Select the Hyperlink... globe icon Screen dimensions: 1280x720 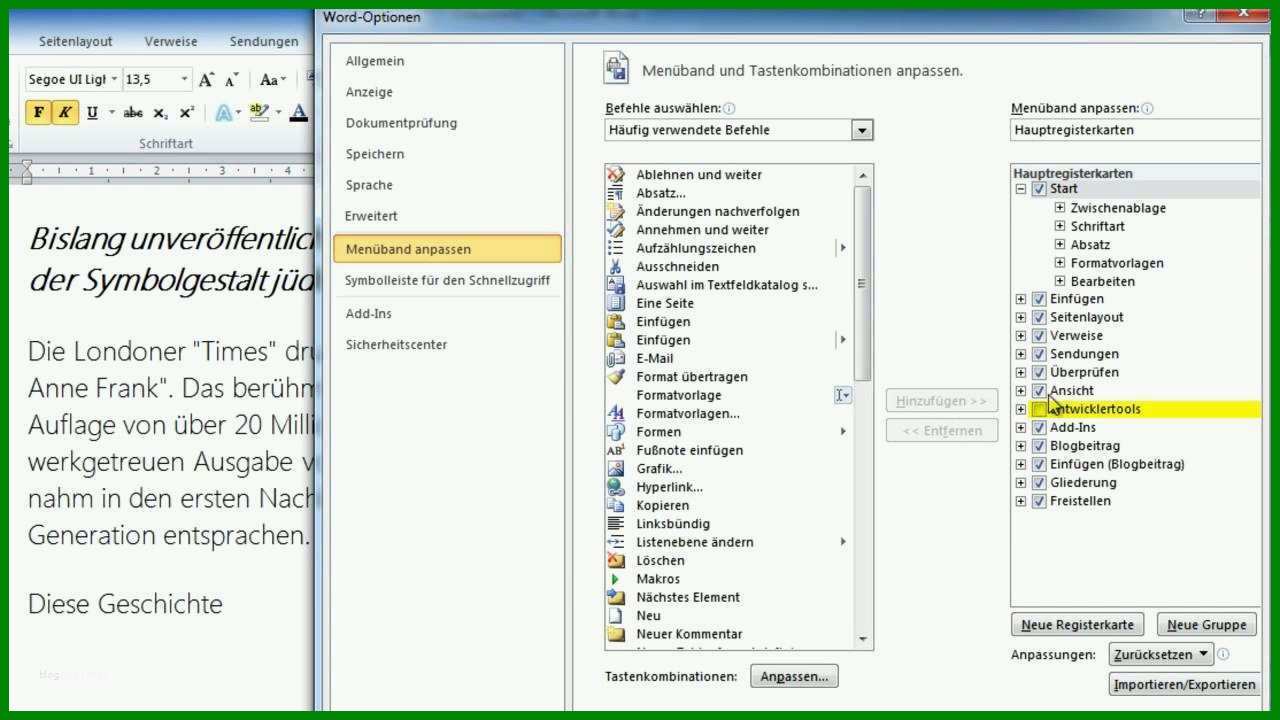(616, 487)
